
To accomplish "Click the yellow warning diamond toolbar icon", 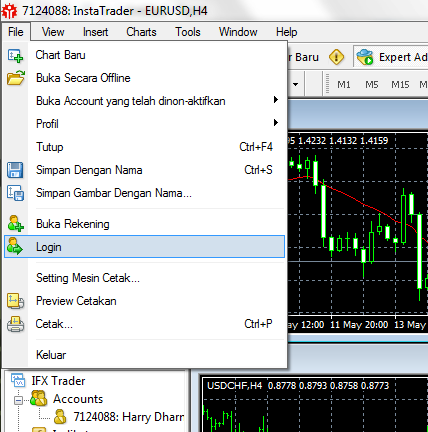I will coord(336,57).
